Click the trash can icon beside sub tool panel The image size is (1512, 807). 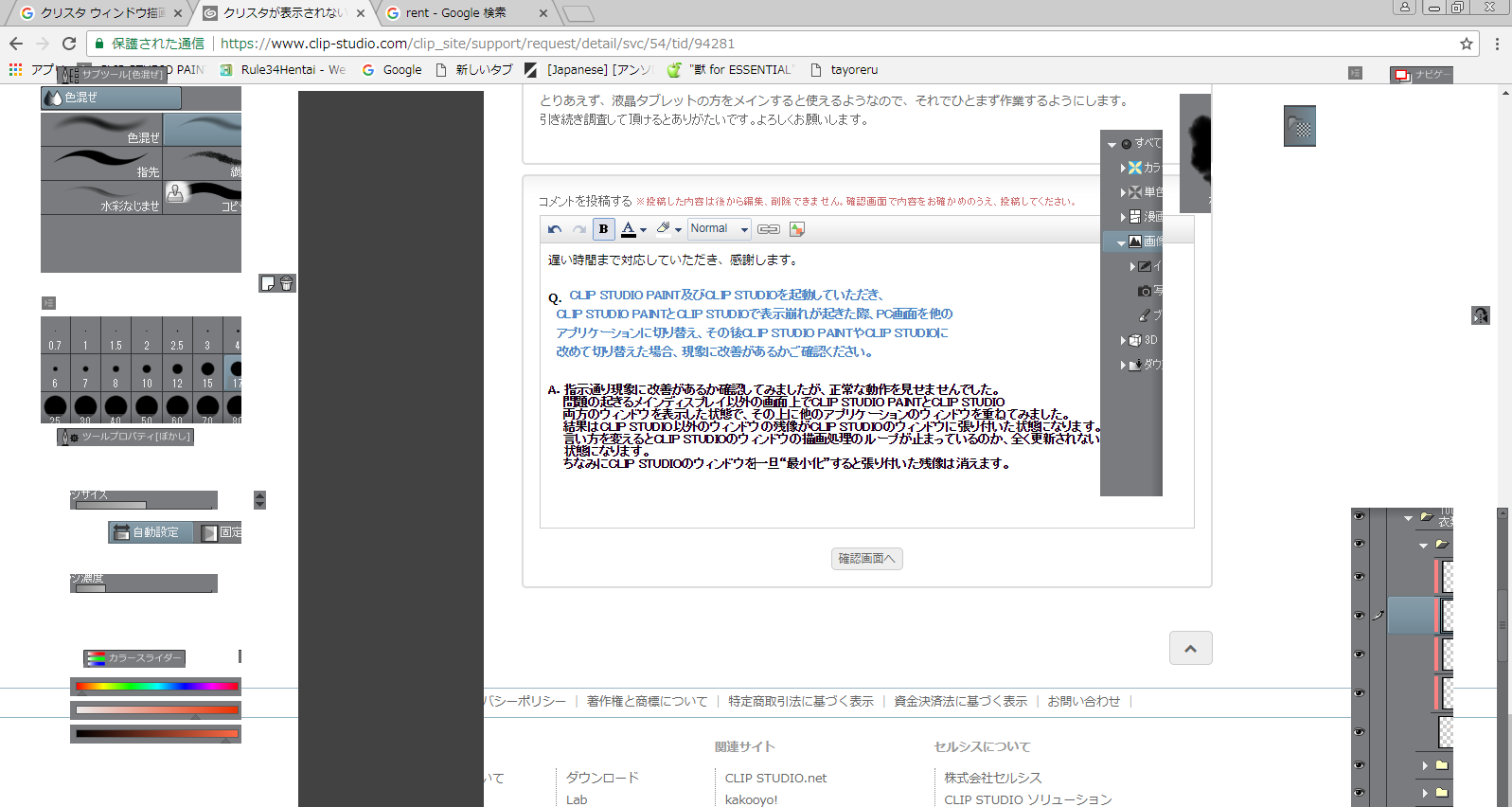(287, 283)
